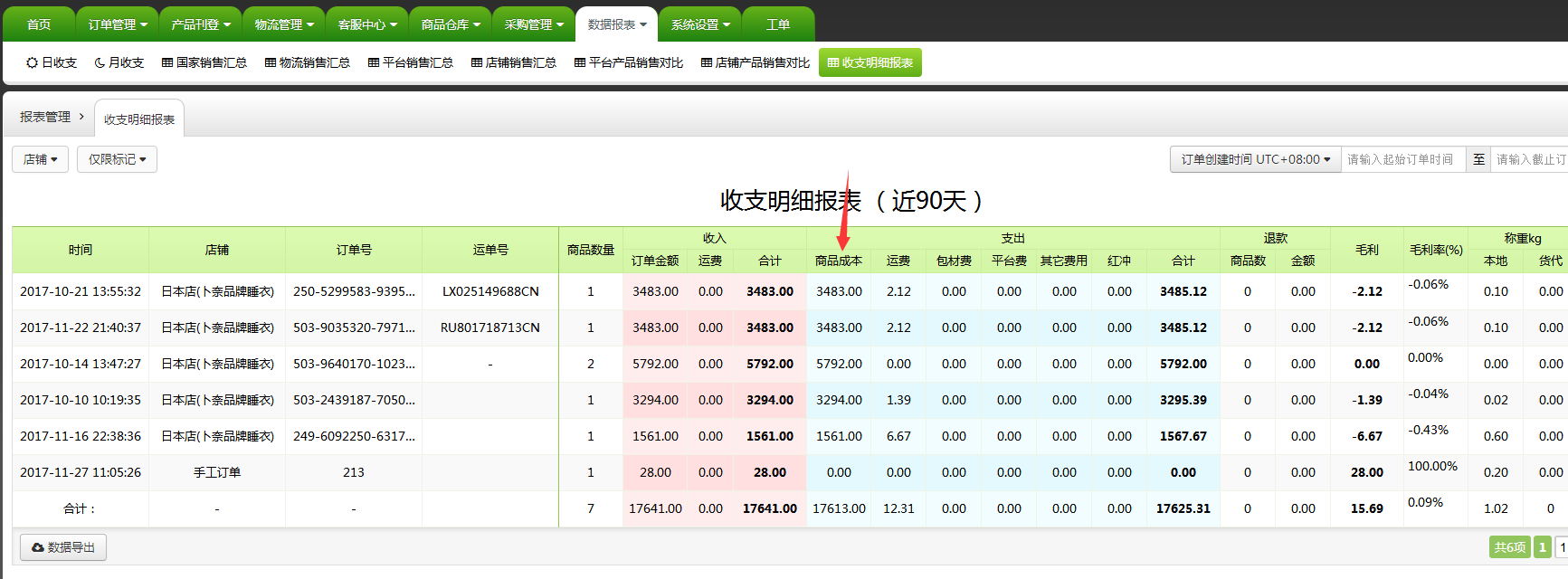1568x579 pixels.
Task: Select order number 503-9035320-7971...
Action: pyautogui.click(x=354, y=327)
